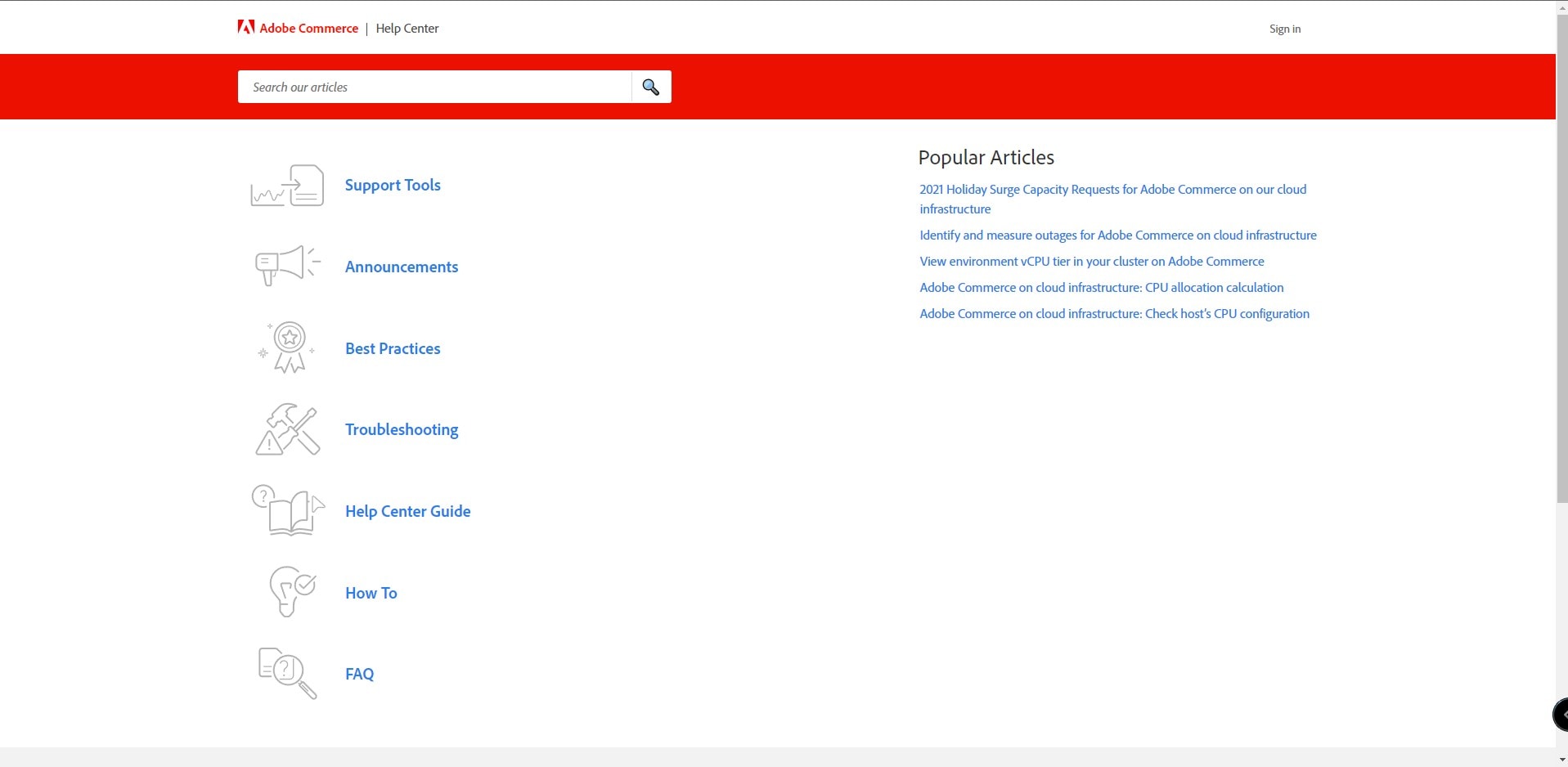The width and height of the screenshot is (1568, 767).
Task: Open Check host's CPU configuration article
Action: pyautogui.click(x=1114, y=313)
